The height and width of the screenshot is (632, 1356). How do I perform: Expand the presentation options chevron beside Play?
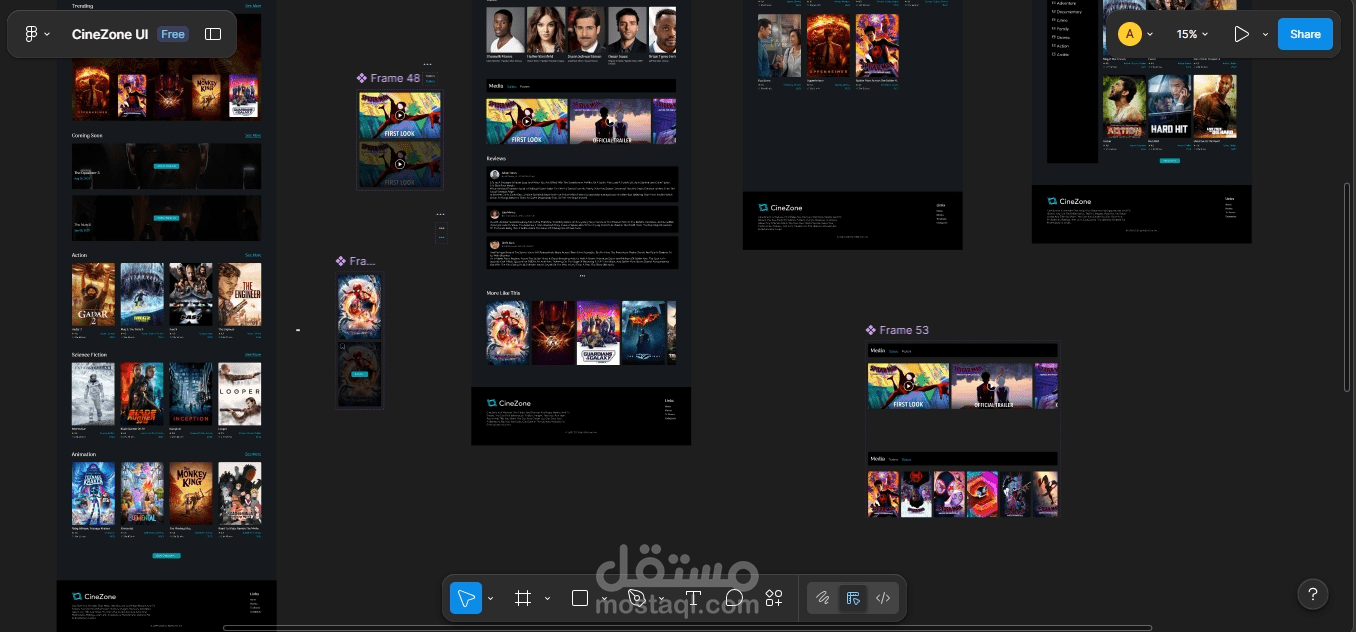tap(1265, 35)
